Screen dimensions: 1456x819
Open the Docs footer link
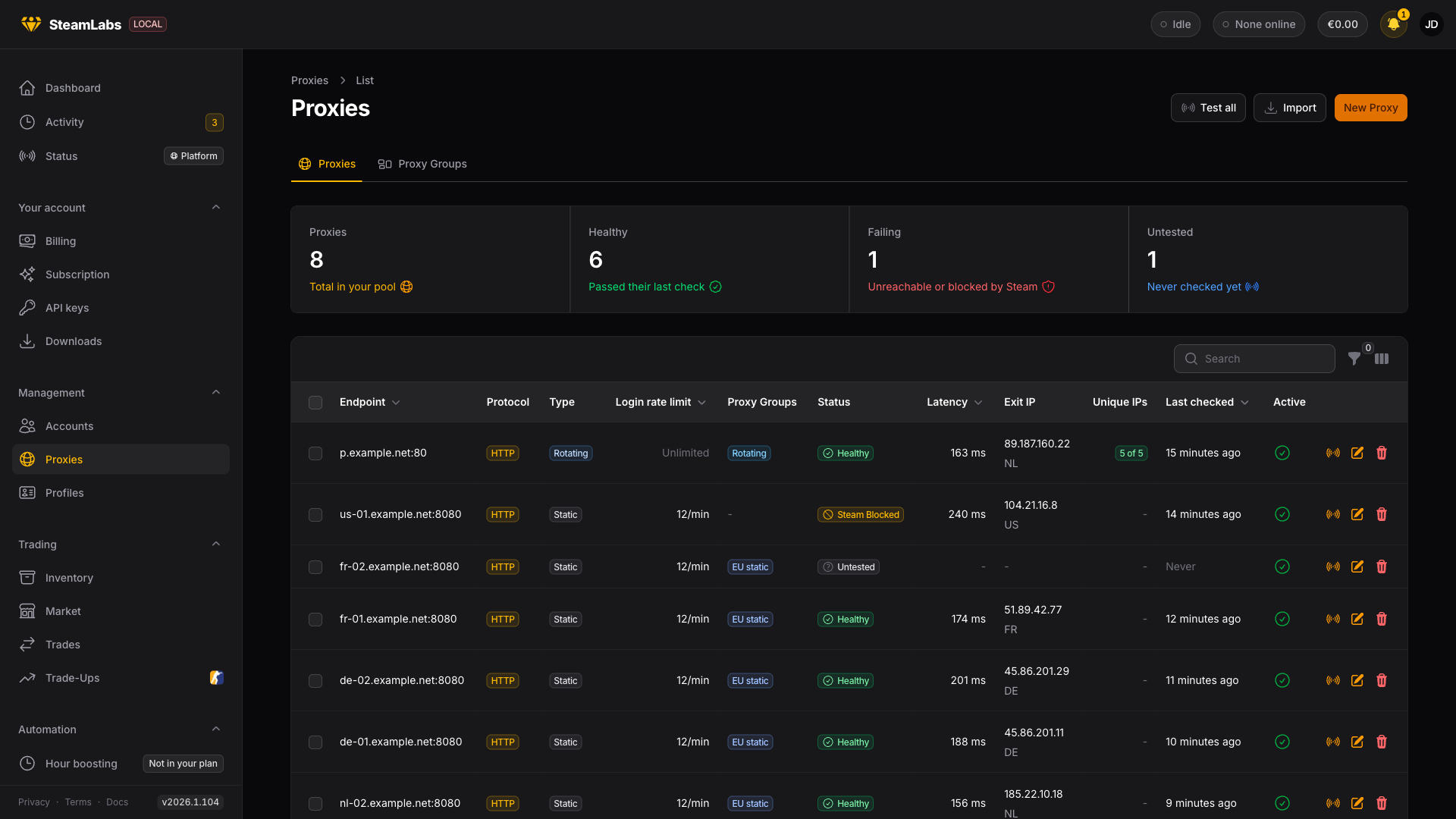pos(117,802)
